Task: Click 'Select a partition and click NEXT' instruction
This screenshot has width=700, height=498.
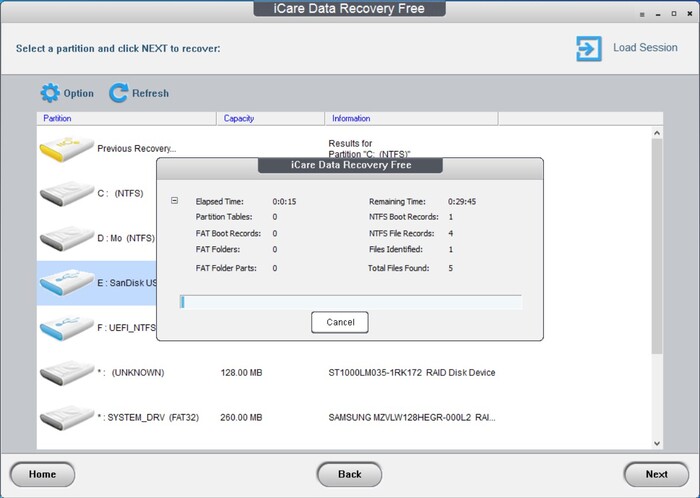Action: pyautogui.click(x=118, y=48)
